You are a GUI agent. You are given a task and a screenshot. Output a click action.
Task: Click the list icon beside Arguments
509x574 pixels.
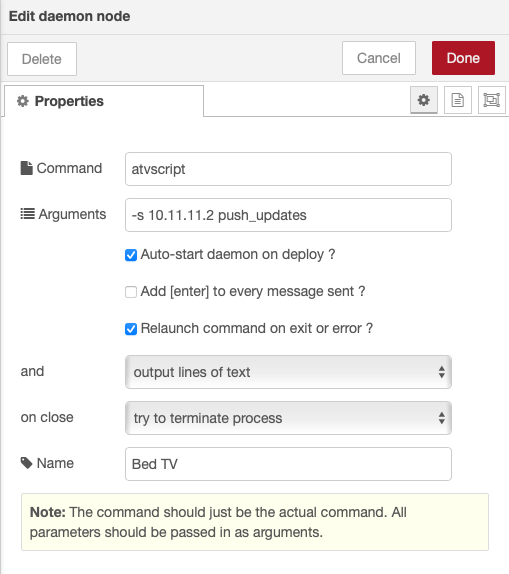(x=27, y=214)
